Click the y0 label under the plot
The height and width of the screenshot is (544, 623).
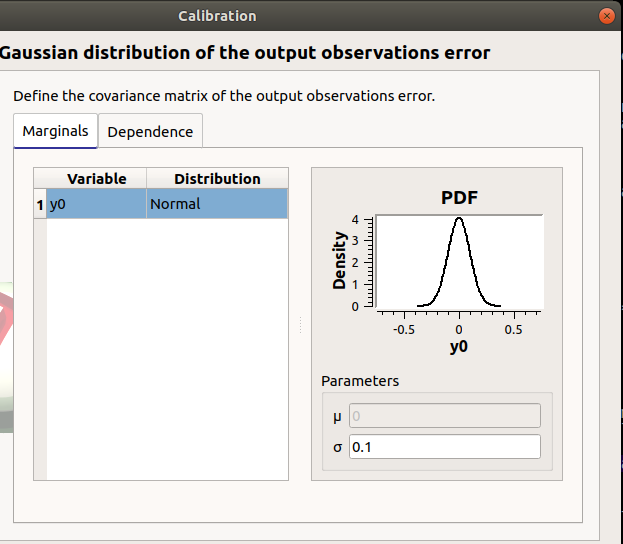[458, 346]
